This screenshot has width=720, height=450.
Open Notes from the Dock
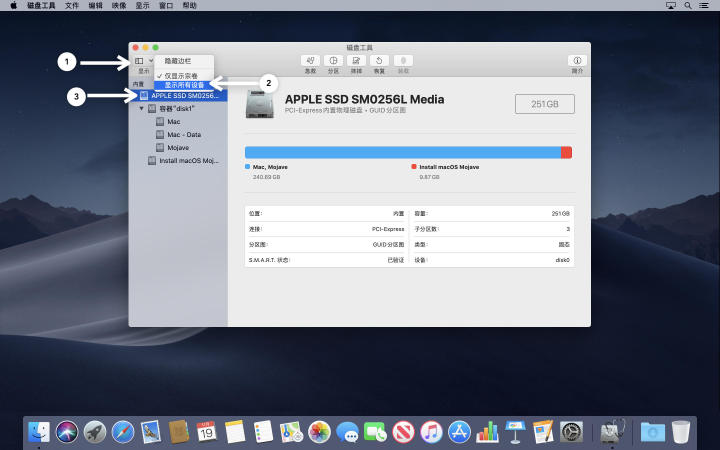point(235,432)
